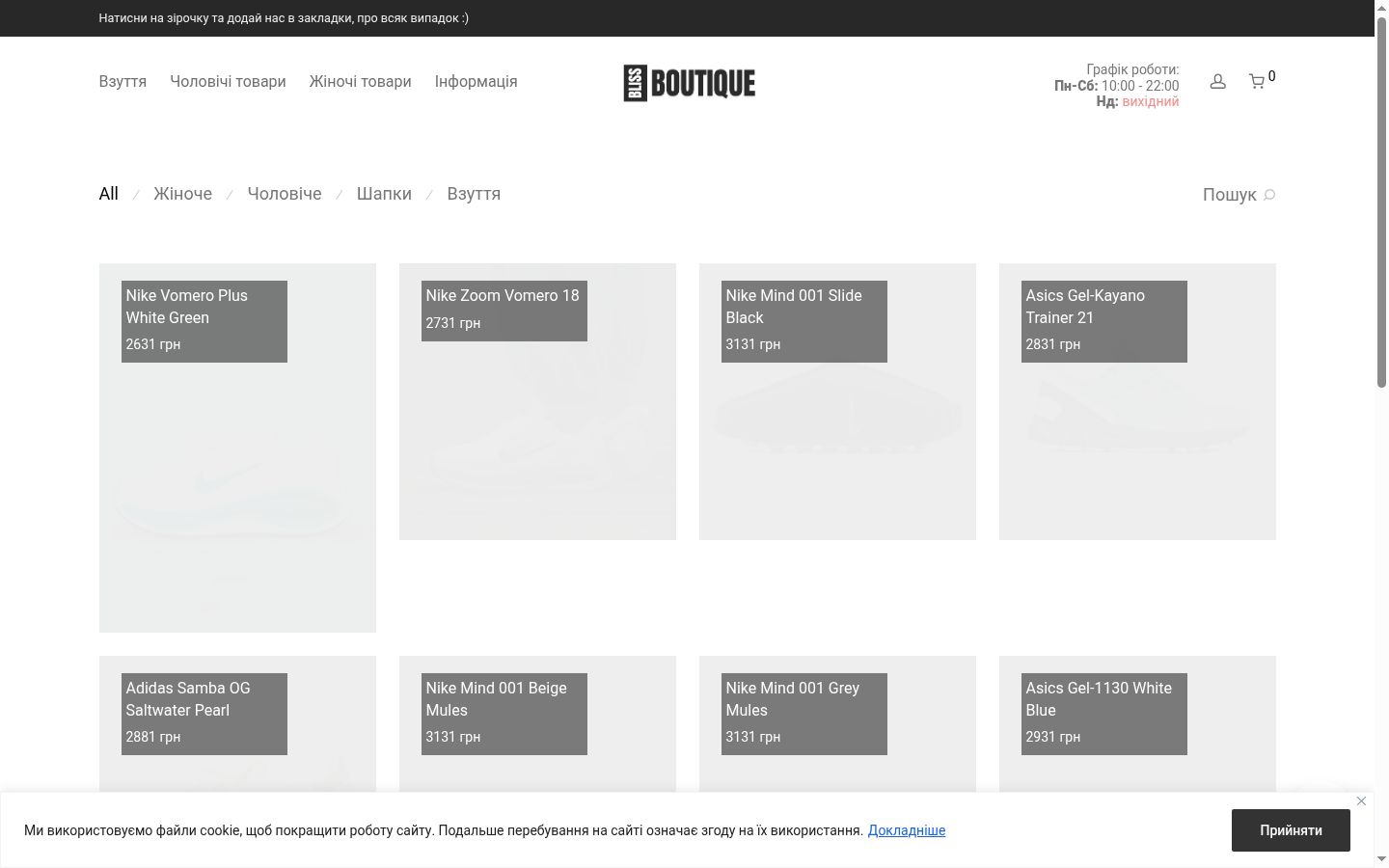This screenshot has height=868, width=1389.
Task: Open the Adidas Samba OG Saltwater Pearl product
Action: tap(237, 723)
